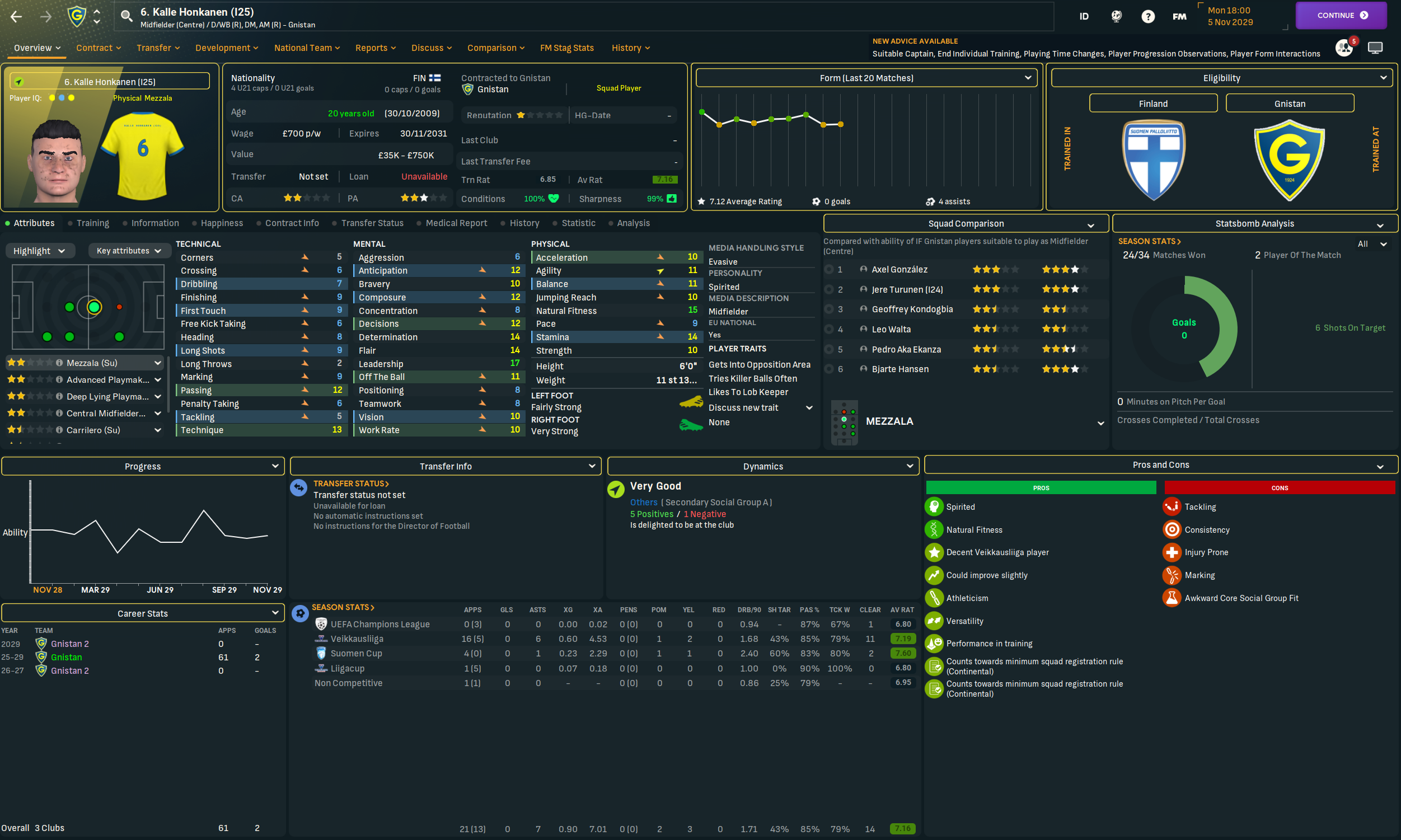Click the red CONS header bar
1401x840 pixels.
coord(1280,487)
